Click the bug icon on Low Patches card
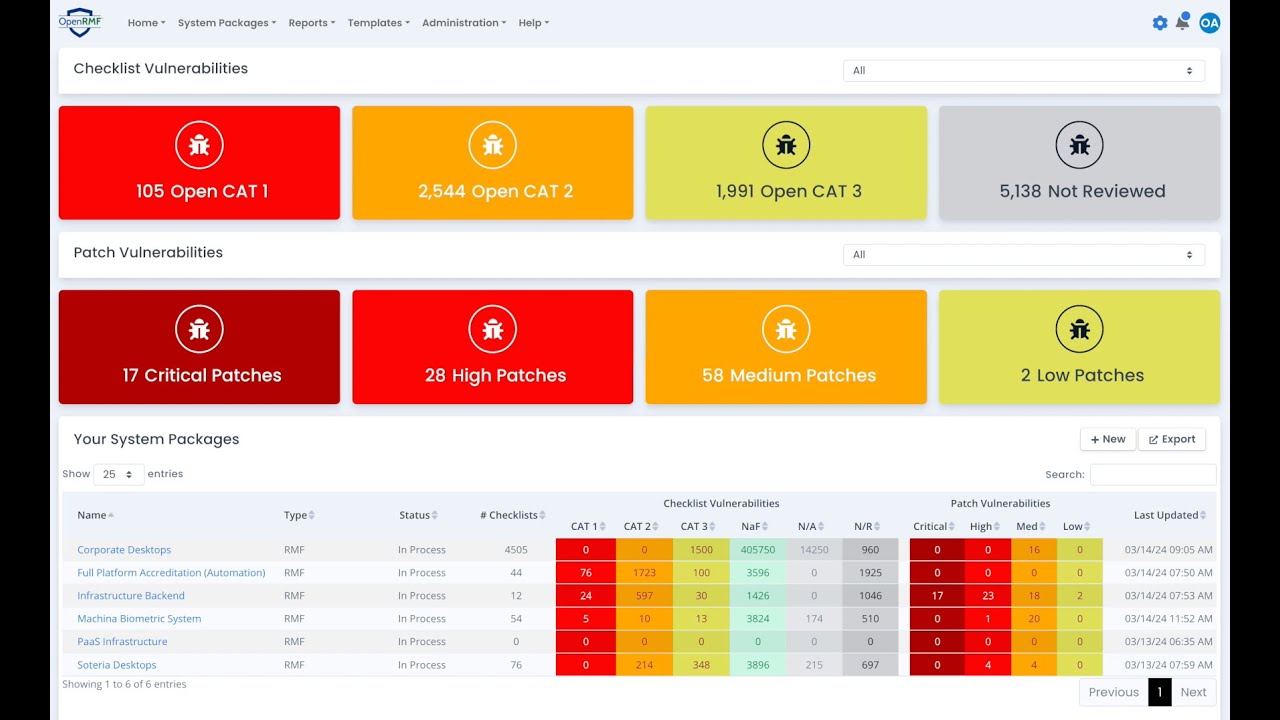The image size is (1280, 720). (x=1079, y=329)
